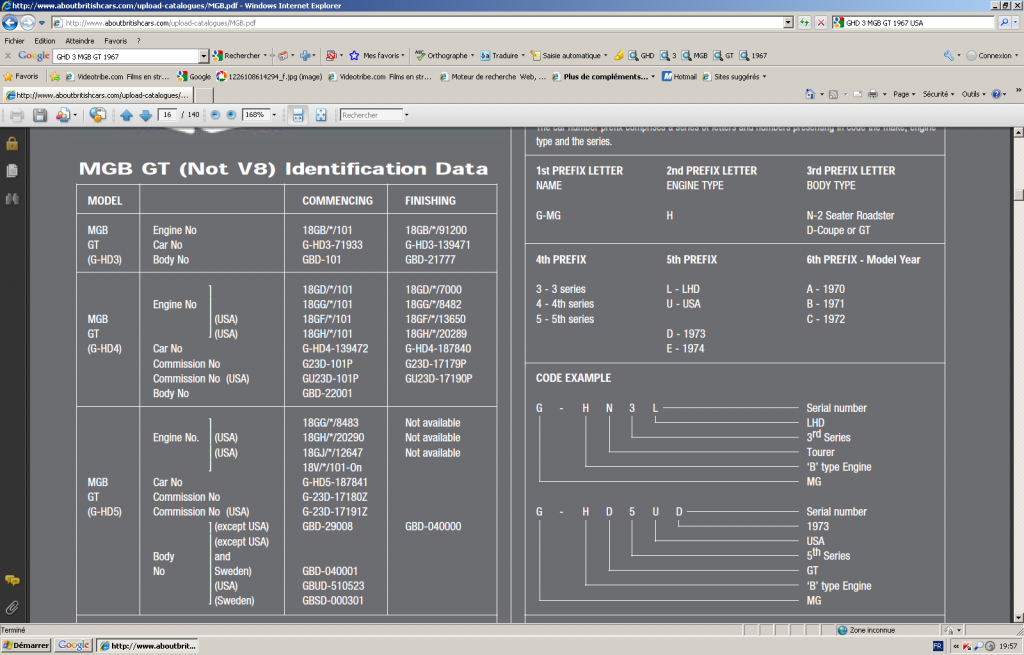Open the Favoris star button in favorites bar
This screenshot has height=655, width=1024.
pyautogui.click(x=21, y=76)
